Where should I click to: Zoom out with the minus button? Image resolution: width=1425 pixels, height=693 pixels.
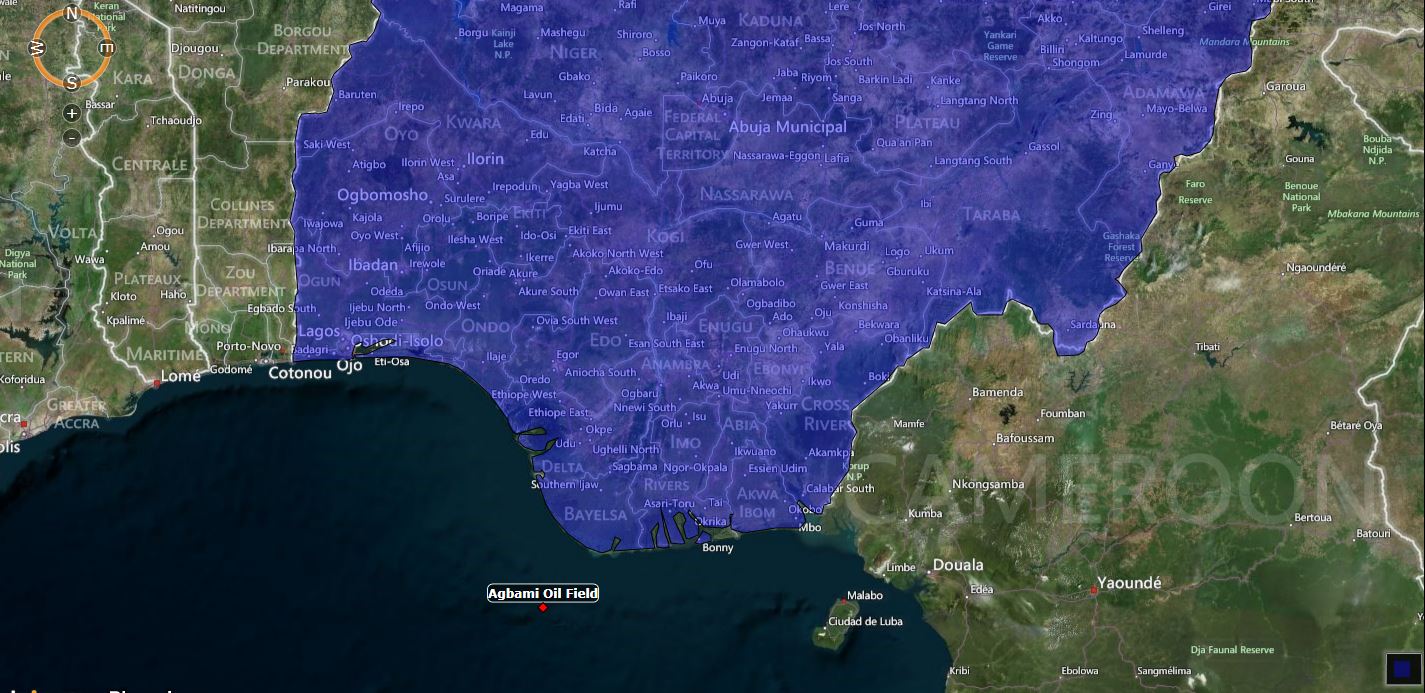(72, 138)
